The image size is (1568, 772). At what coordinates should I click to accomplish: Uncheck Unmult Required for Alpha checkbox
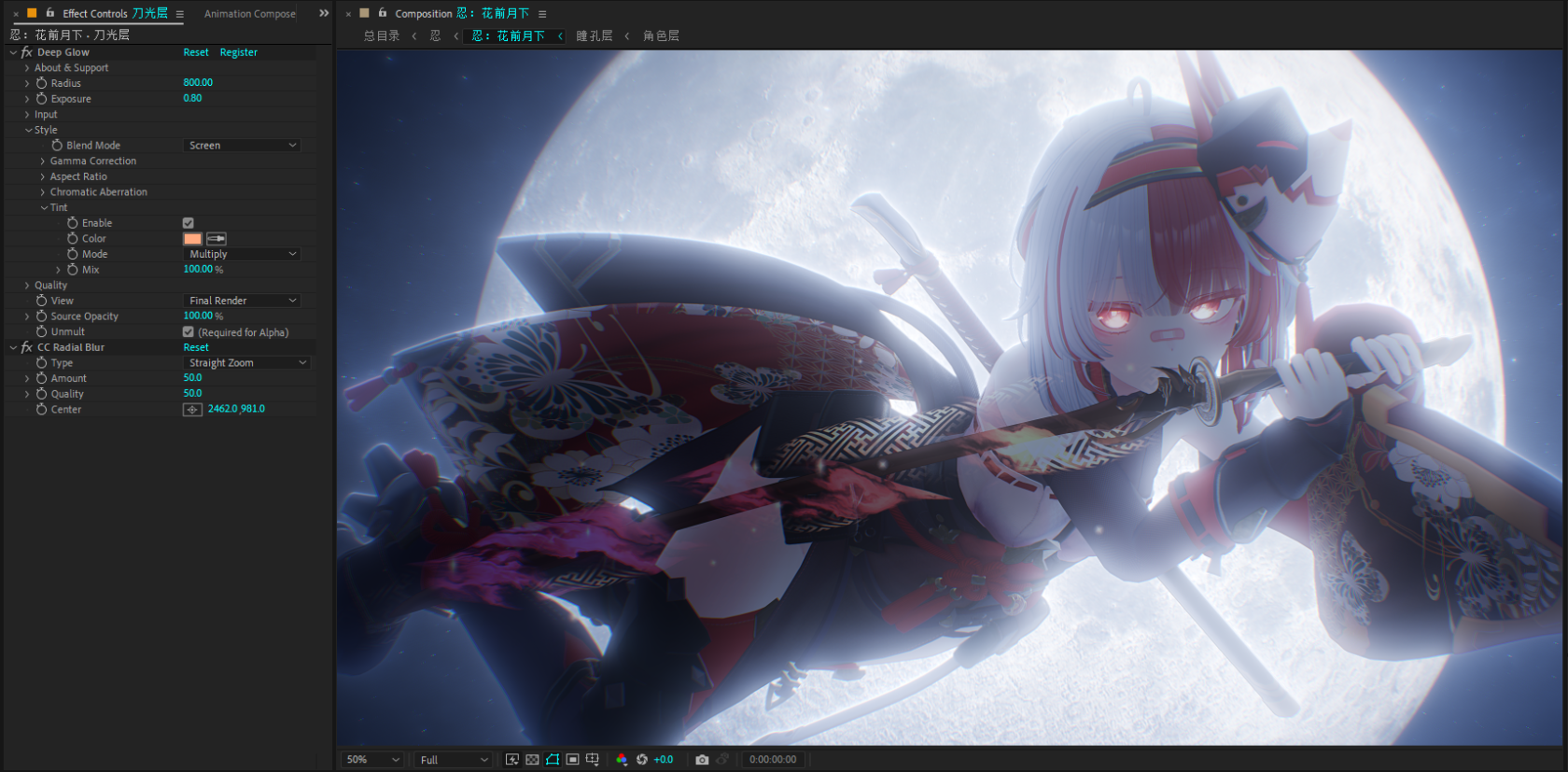click(x=189, y=332)
